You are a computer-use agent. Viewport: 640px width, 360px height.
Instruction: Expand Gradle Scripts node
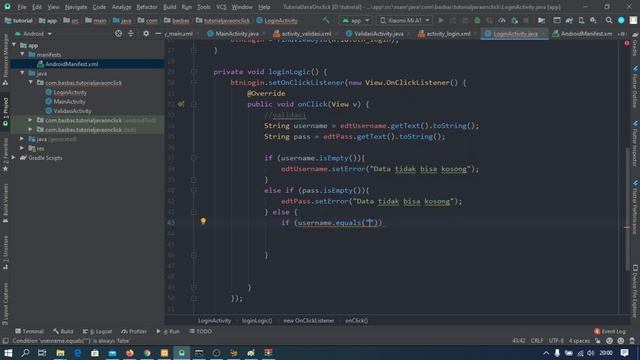click(x=14, y=158)
